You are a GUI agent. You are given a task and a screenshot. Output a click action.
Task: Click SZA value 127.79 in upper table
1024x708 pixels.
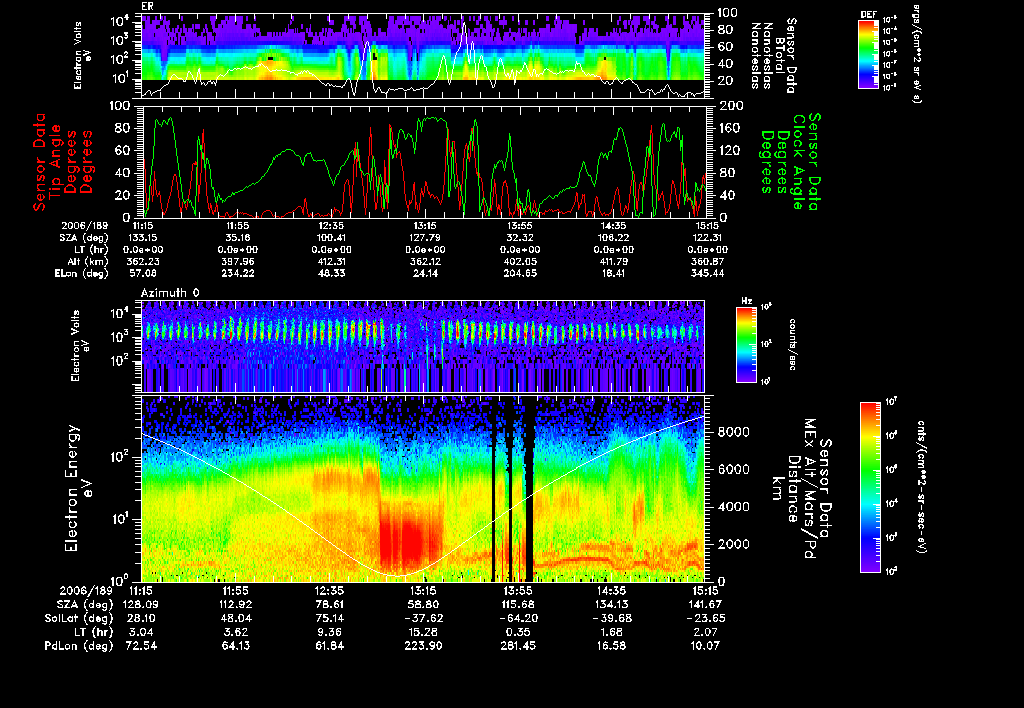(x=424, y=238)
